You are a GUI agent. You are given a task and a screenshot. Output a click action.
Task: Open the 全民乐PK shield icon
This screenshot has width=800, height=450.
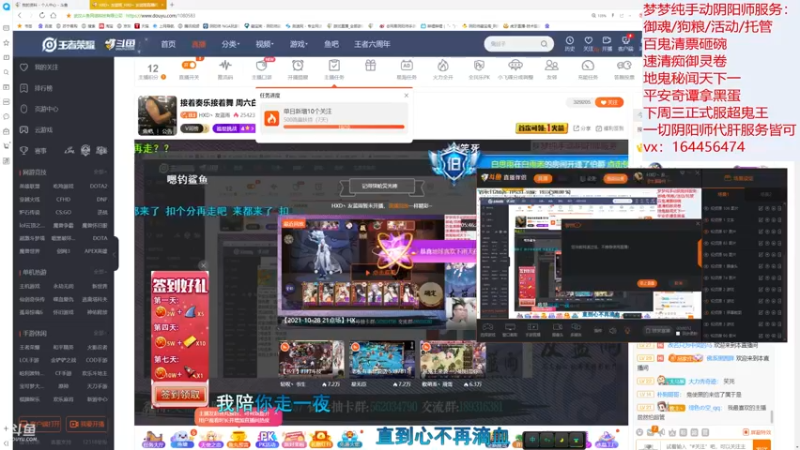pos(479,65)
